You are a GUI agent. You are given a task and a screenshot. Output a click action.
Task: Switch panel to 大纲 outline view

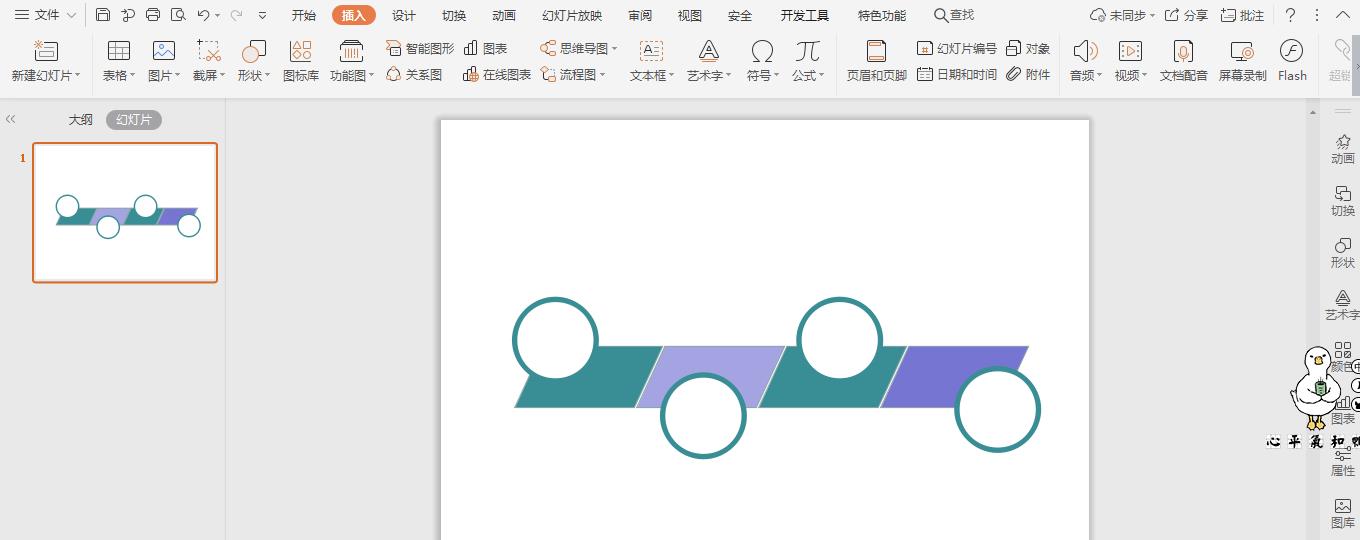[x=80, y=119]
